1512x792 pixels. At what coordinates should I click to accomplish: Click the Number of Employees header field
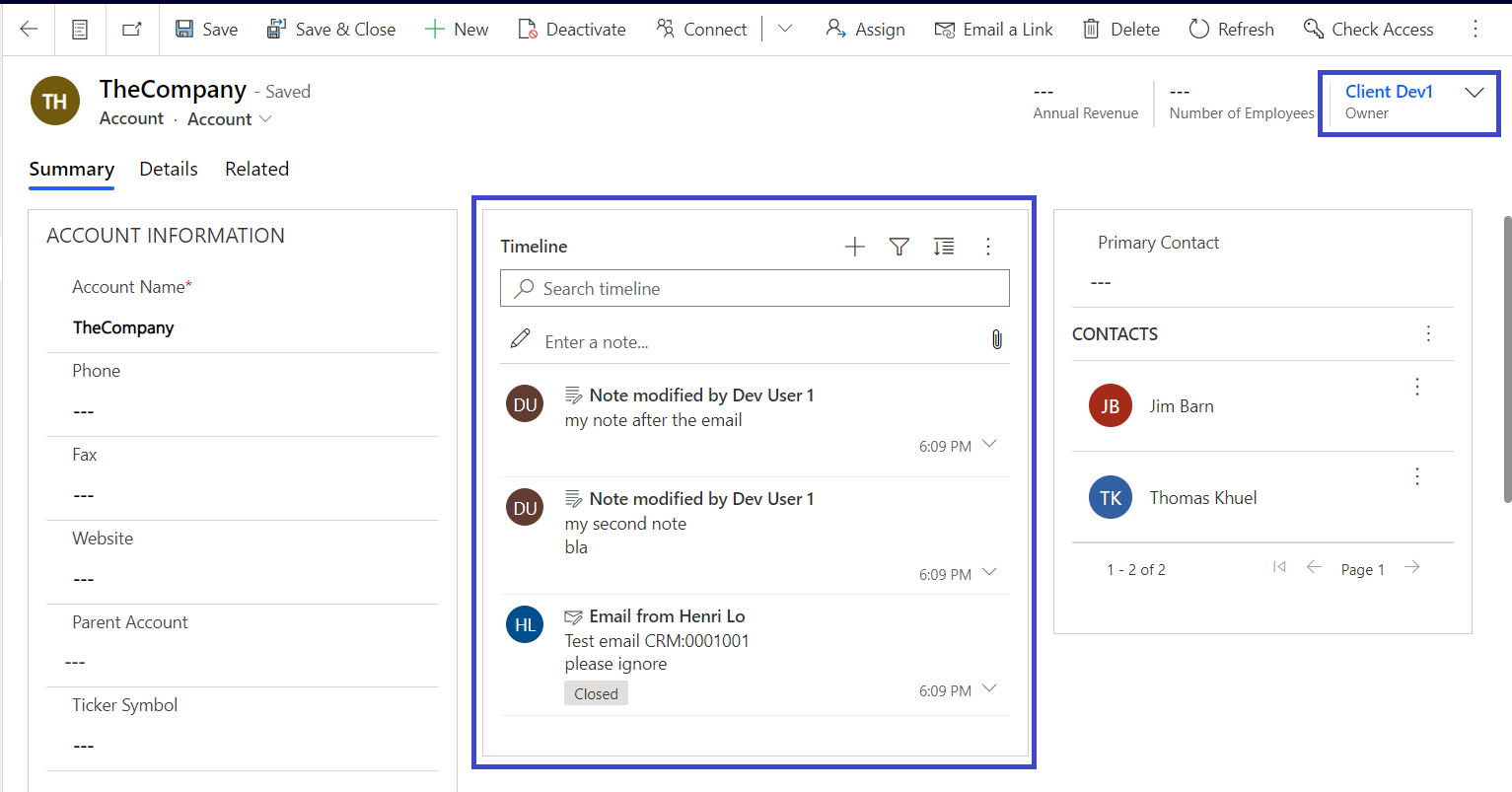point(1242,103)
